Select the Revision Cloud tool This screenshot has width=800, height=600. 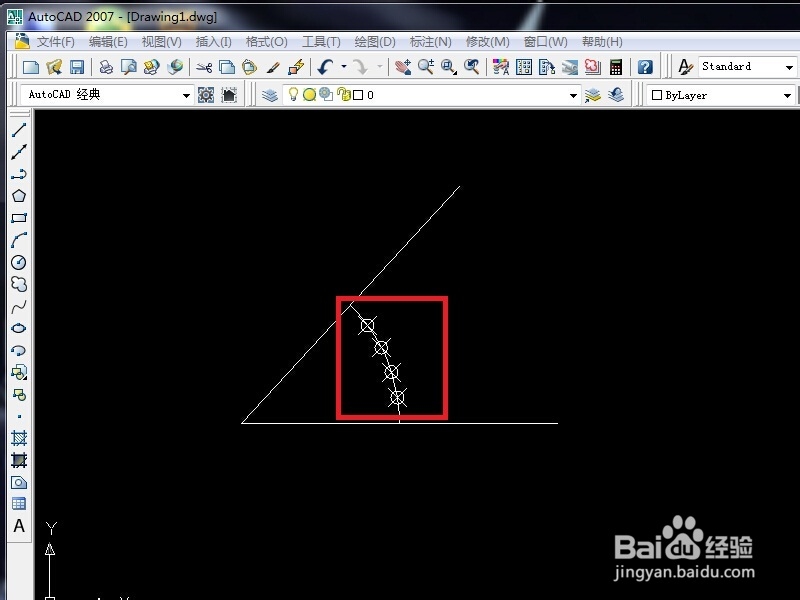tap(19, 284)
